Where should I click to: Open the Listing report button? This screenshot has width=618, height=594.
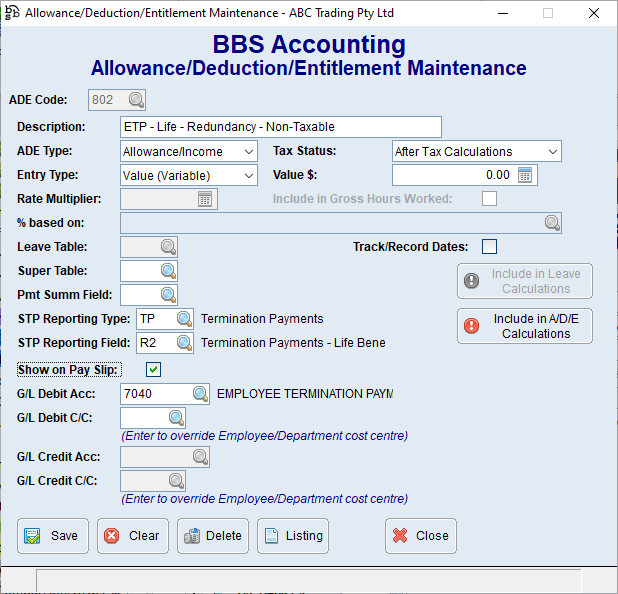(293, 536)
